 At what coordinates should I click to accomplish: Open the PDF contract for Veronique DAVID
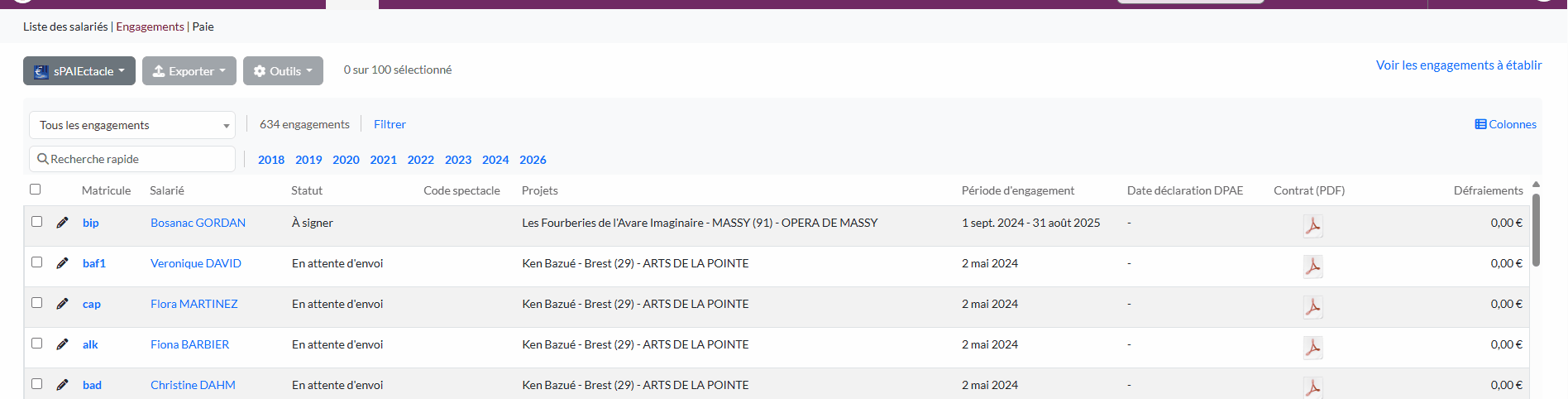click(x=1312, y=266)
